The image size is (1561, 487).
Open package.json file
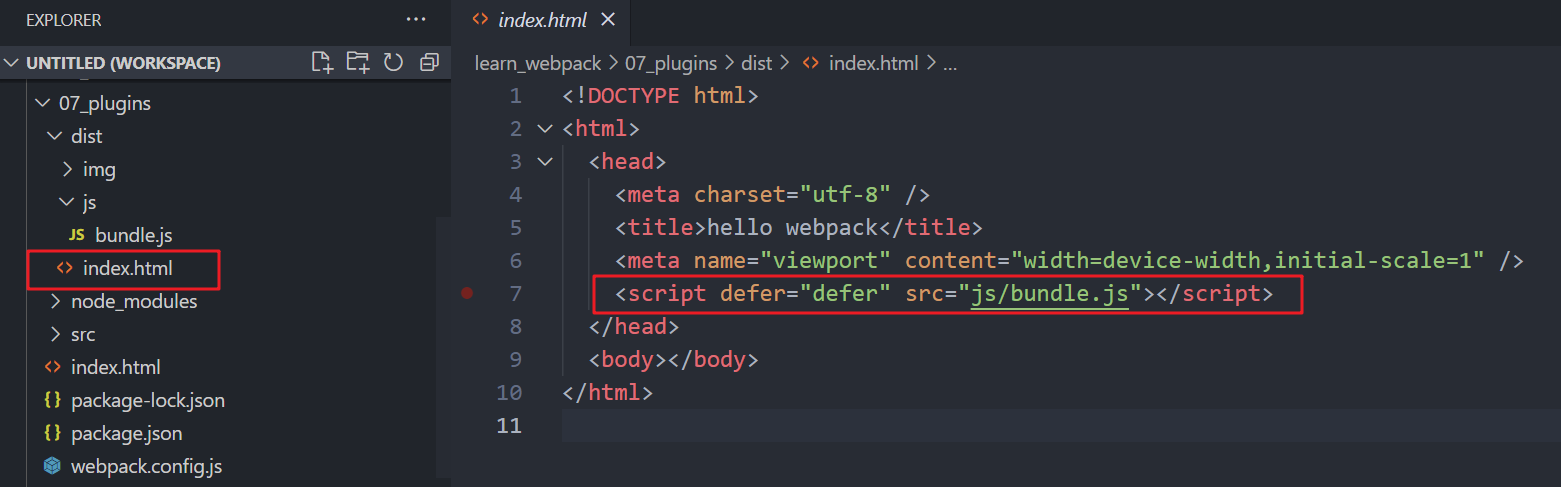click(127, 433)
